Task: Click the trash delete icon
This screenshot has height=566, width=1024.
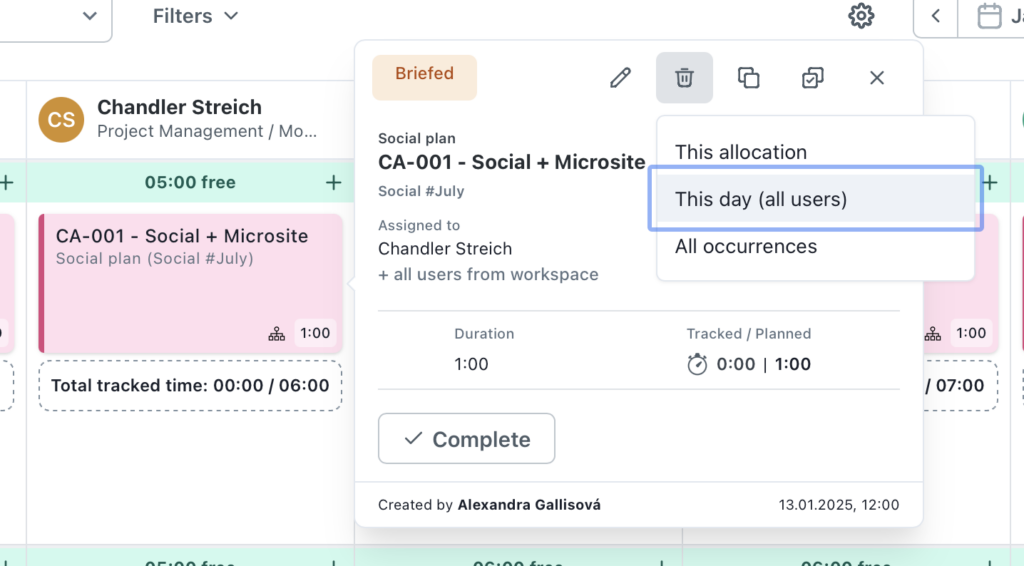Action: [684, 78]
